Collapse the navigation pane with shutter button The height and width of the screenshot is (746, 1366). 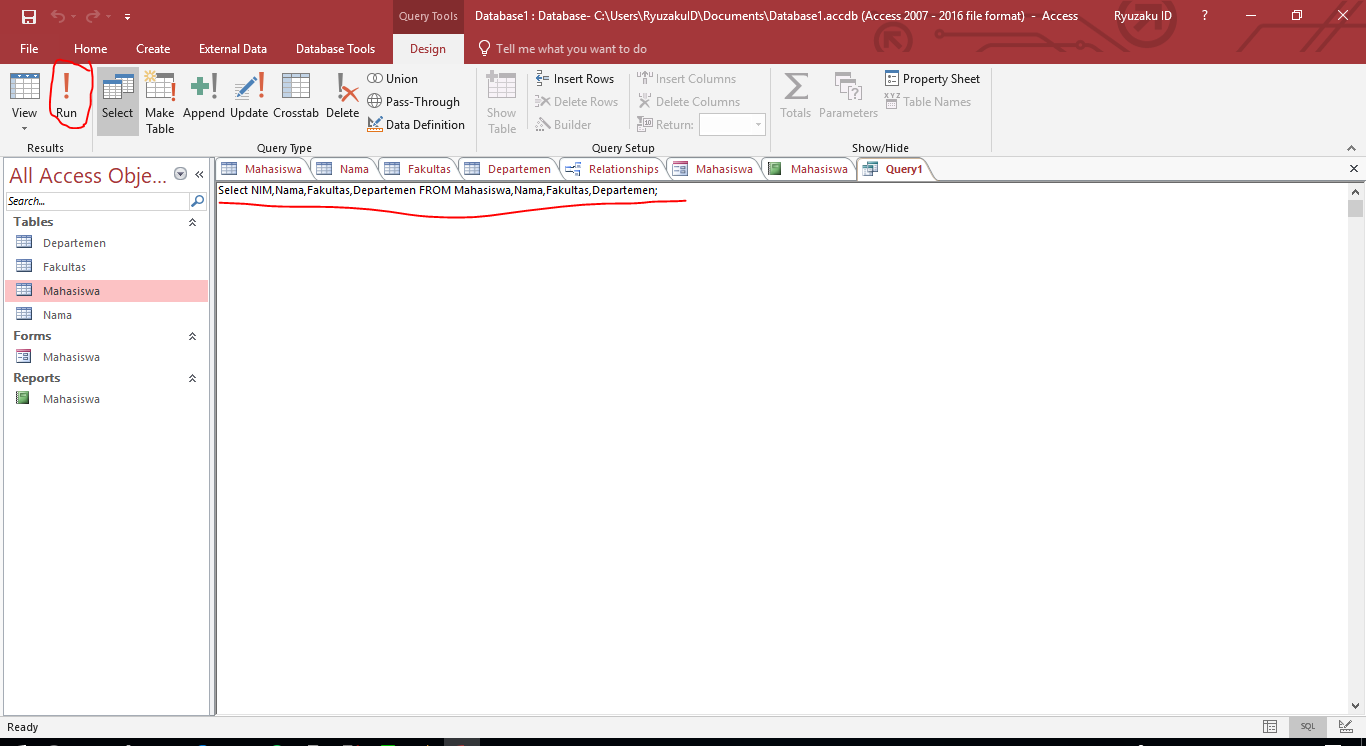pos(199,174)
